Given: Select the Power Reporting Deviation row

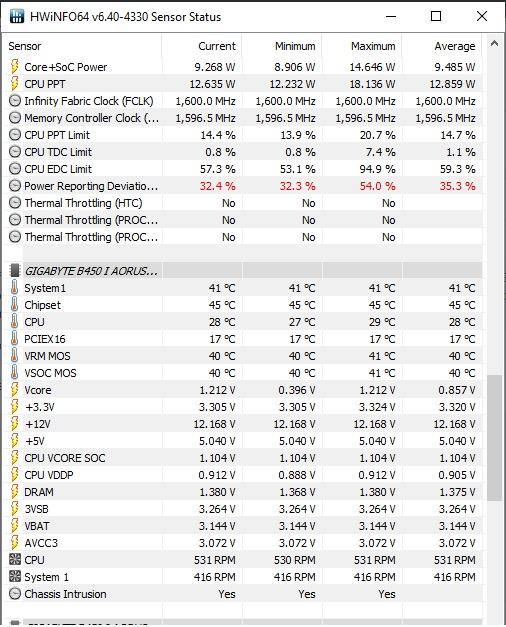Looking at the screenshot, I should point(242,186).
